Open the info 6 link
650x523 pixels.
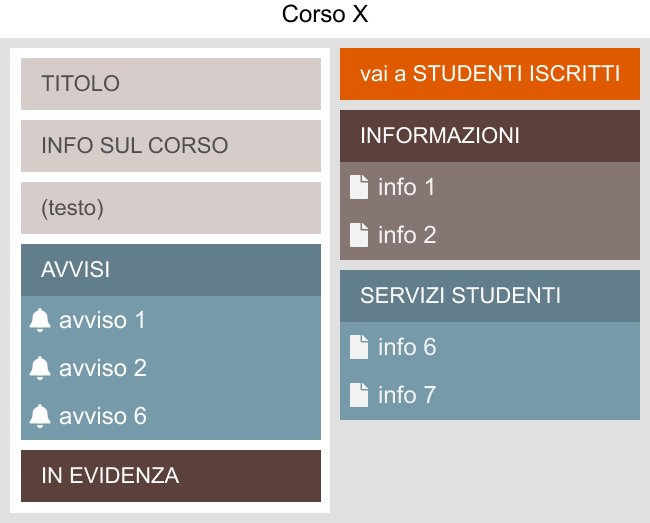click(407, 347)
